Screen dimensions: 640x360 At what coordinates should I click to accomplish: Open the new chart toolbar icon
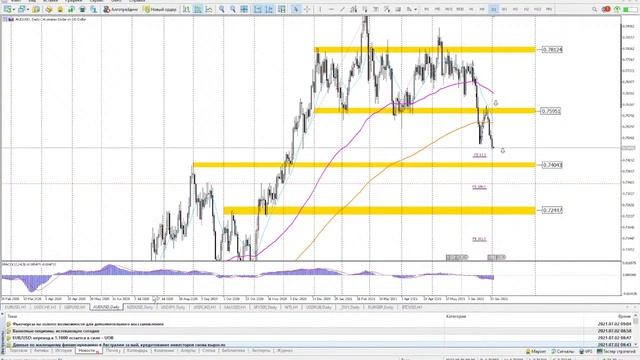pyautogui.click(x=7, y=9)
